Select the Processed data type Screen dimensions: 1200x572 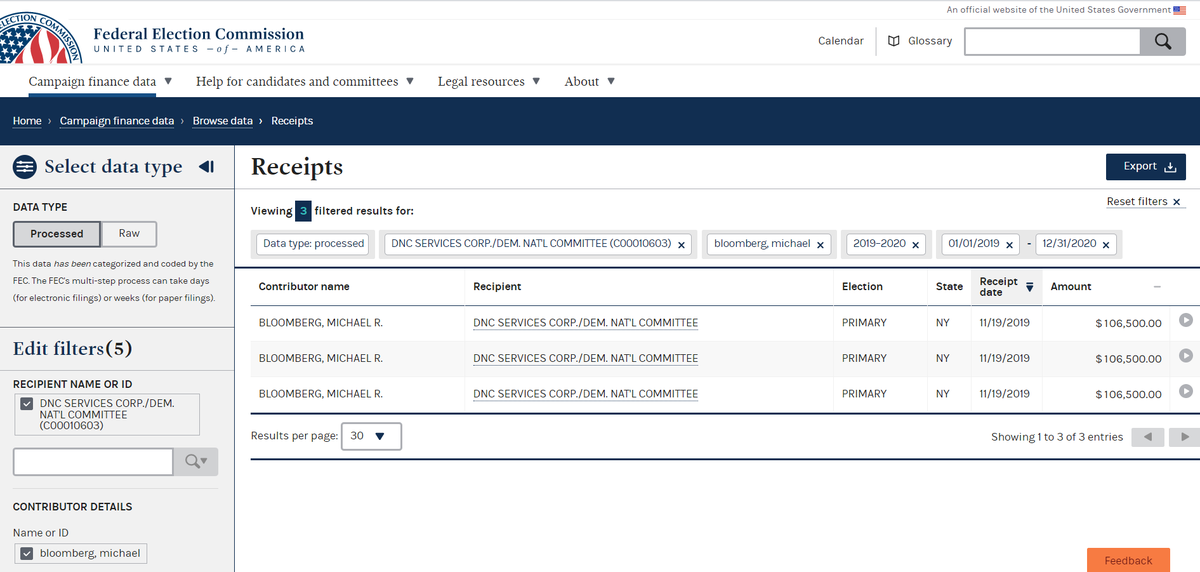click(x=57, y=234)
